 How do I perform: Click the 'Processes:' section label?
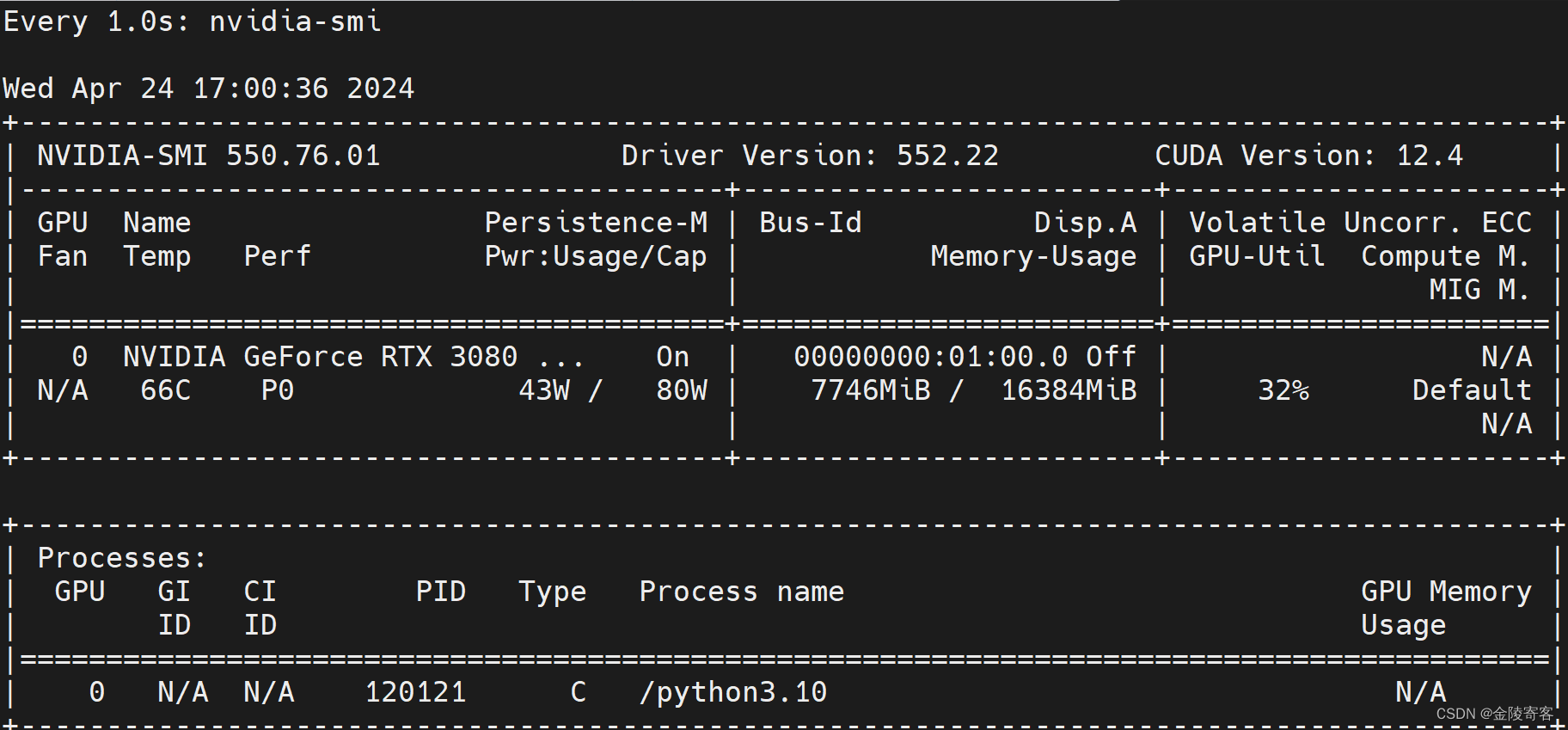click(x=123, y=557)
